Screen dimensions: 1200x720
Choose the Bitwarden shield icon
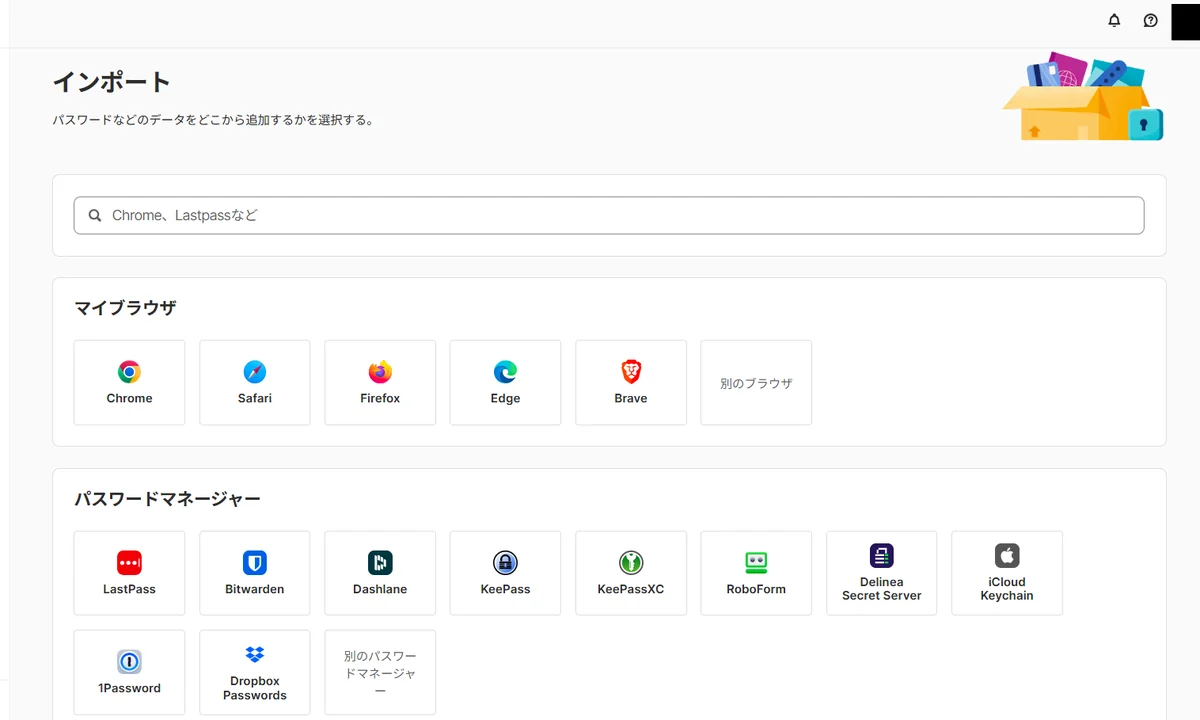(255, 563)
